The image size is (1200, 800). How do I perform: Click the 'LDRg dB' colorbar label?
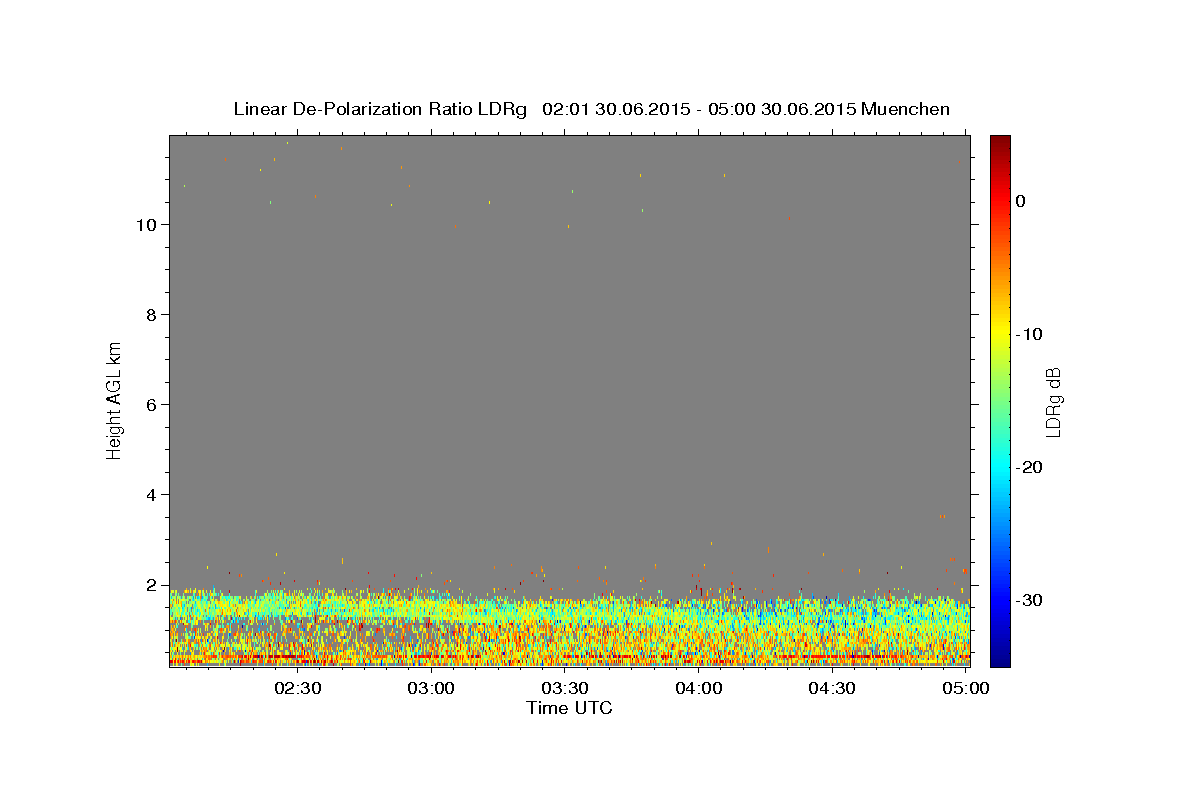coord(1053,402)
